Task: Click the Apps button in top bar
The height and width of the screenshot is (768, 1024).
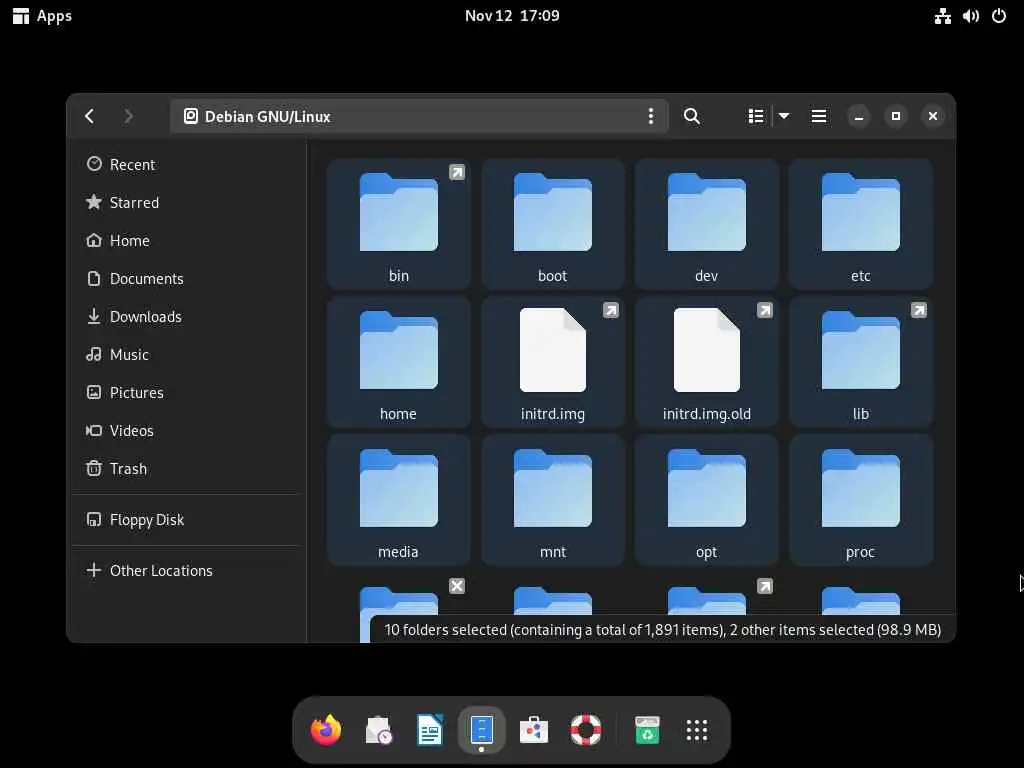Action: click(42, 16)
